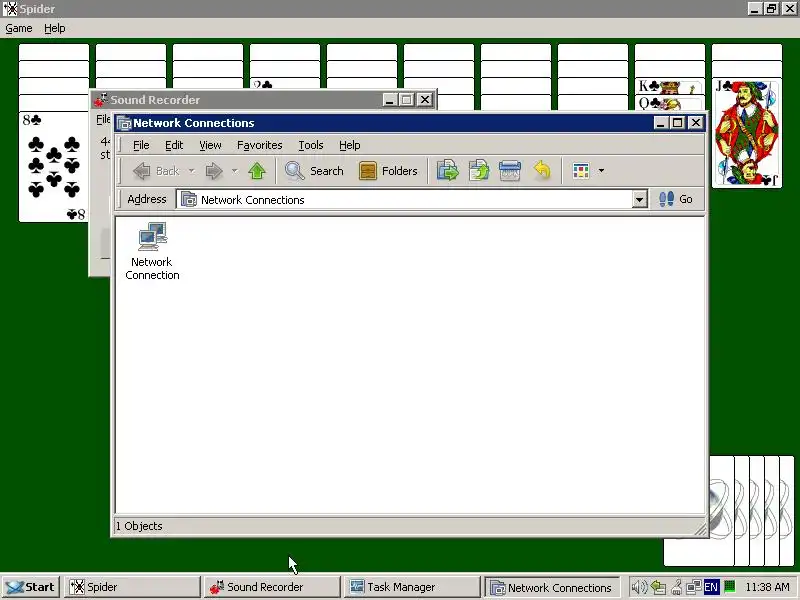The height and width of the screenshot is (600, 800).
Task: Click the yellow Undo arrow icon
Action: tap(542, 171)
